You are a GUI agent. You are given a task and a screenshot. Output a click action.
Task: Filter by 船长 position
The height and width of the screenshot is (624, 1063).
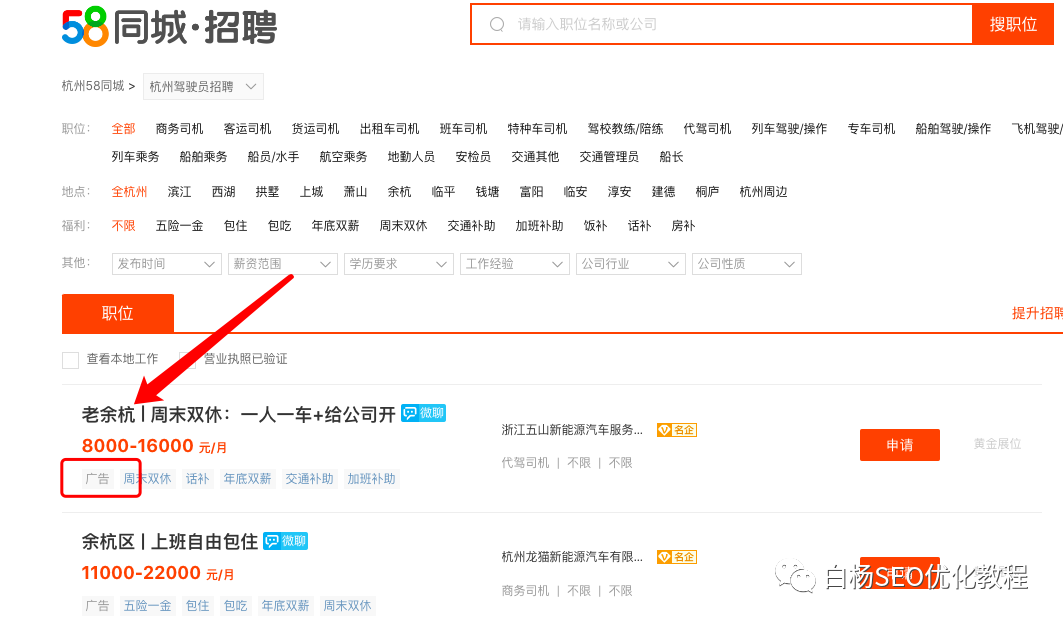[671, 157]
